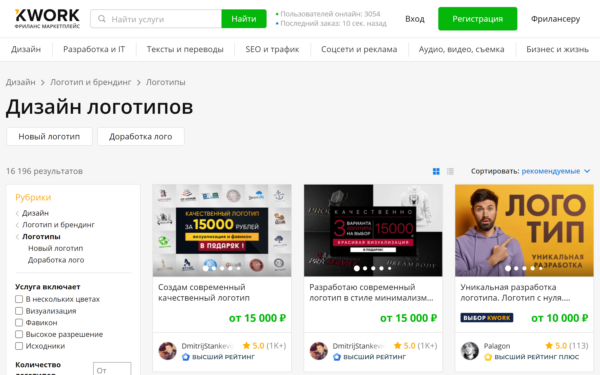This screenshot has height=375, width=600.
Task: Tick the В нескольких цветах checkbox
Action: coord(19,299)
